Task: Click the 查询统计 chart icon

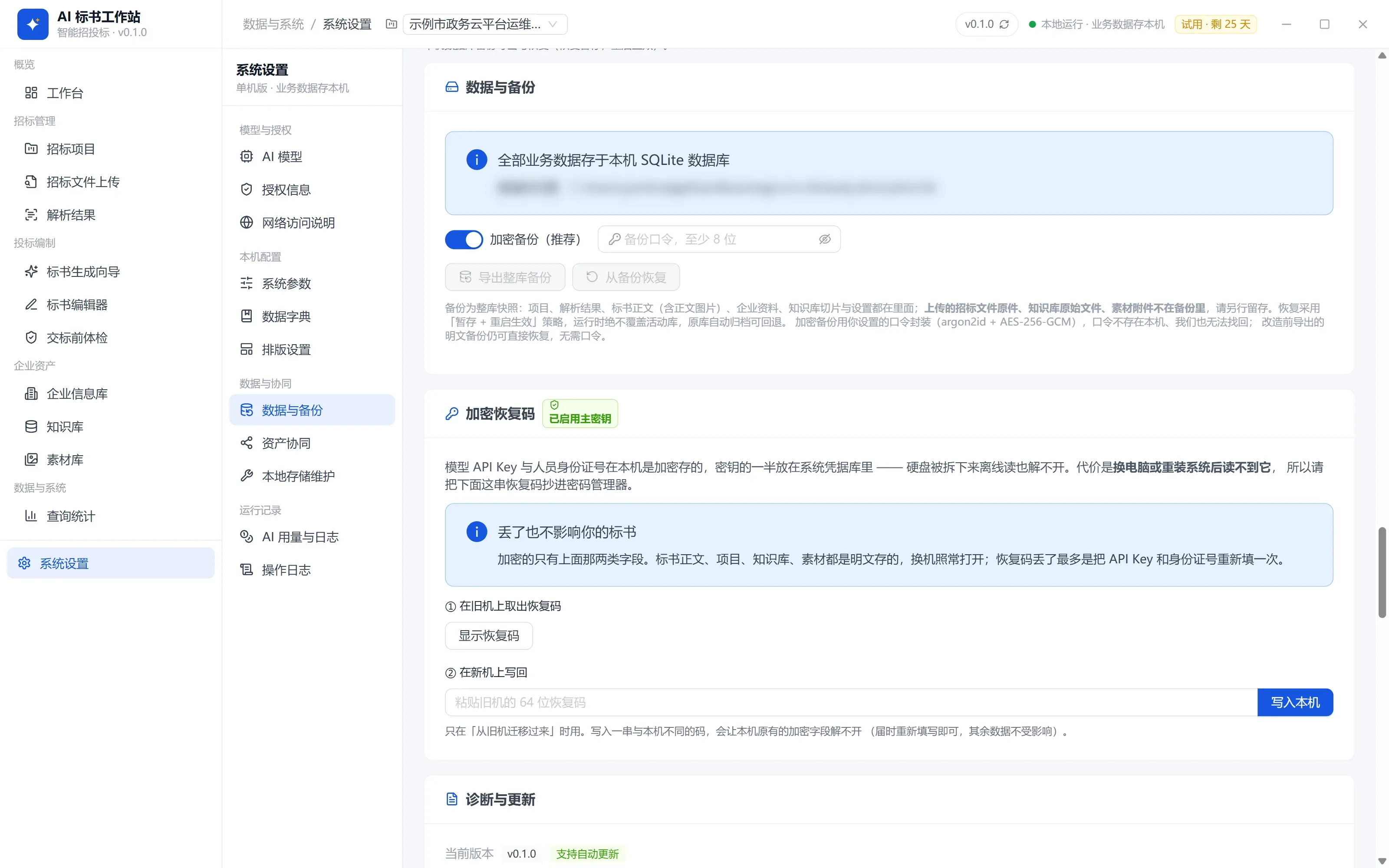Action: 31,516
